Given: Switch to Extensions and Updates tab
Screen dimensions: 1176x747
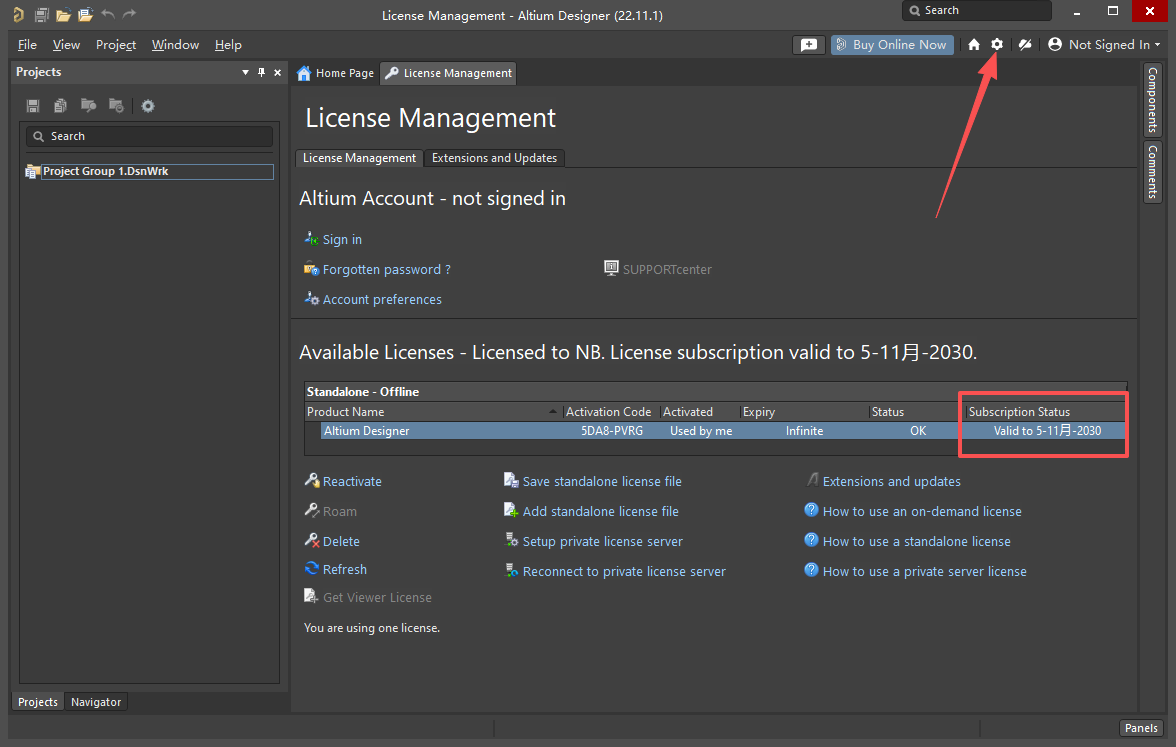Looking at the screenshot, I should pos(494,158).
